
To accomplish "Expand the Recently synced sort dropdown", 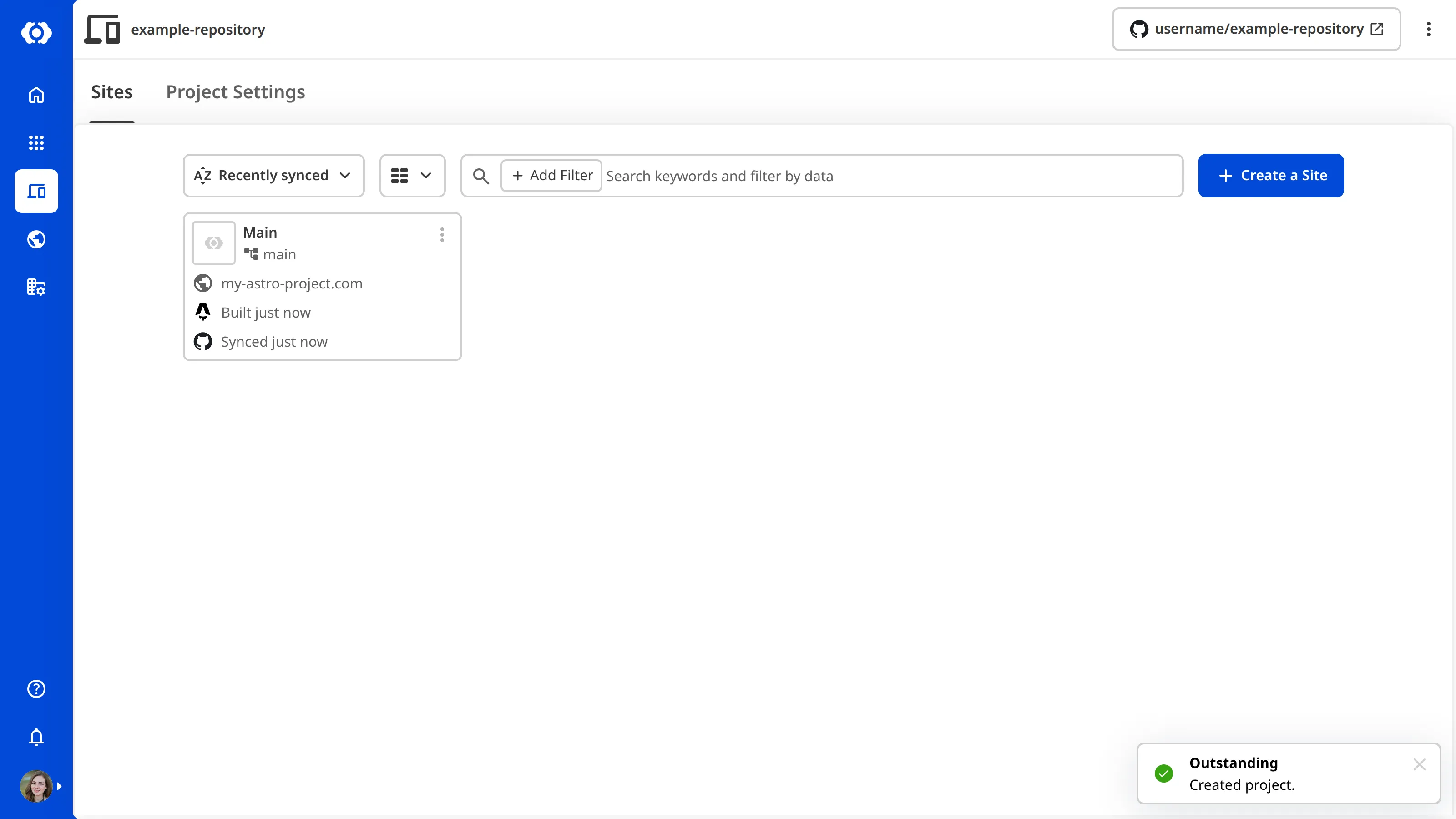I will (x=273, y=176).
